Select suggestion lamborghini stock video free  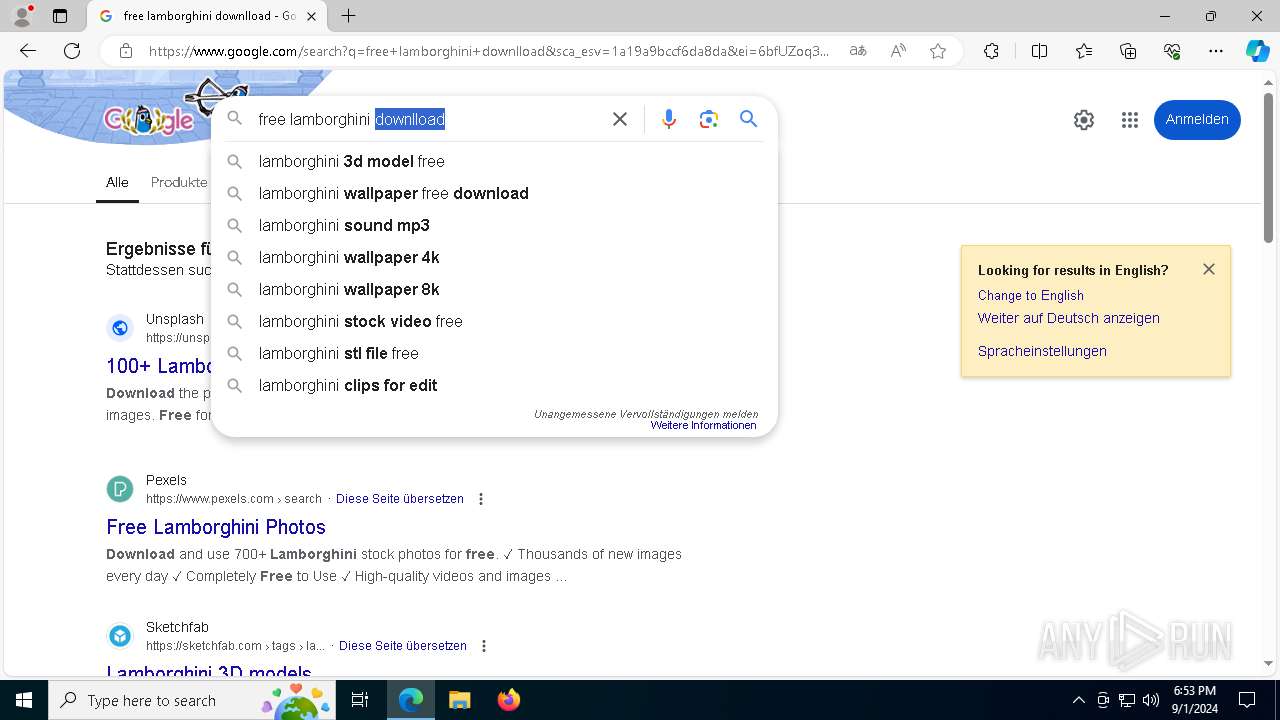494,321
